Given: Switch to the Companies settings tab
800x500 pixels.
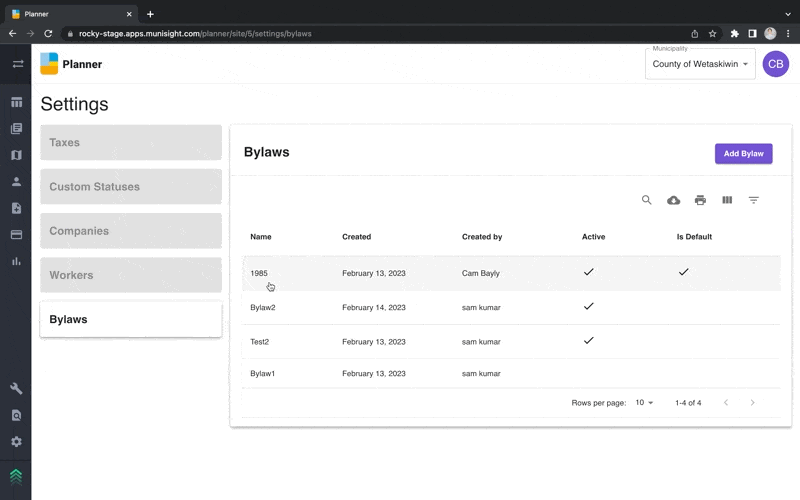Looking at the screenshot, I should coord(130,231).
